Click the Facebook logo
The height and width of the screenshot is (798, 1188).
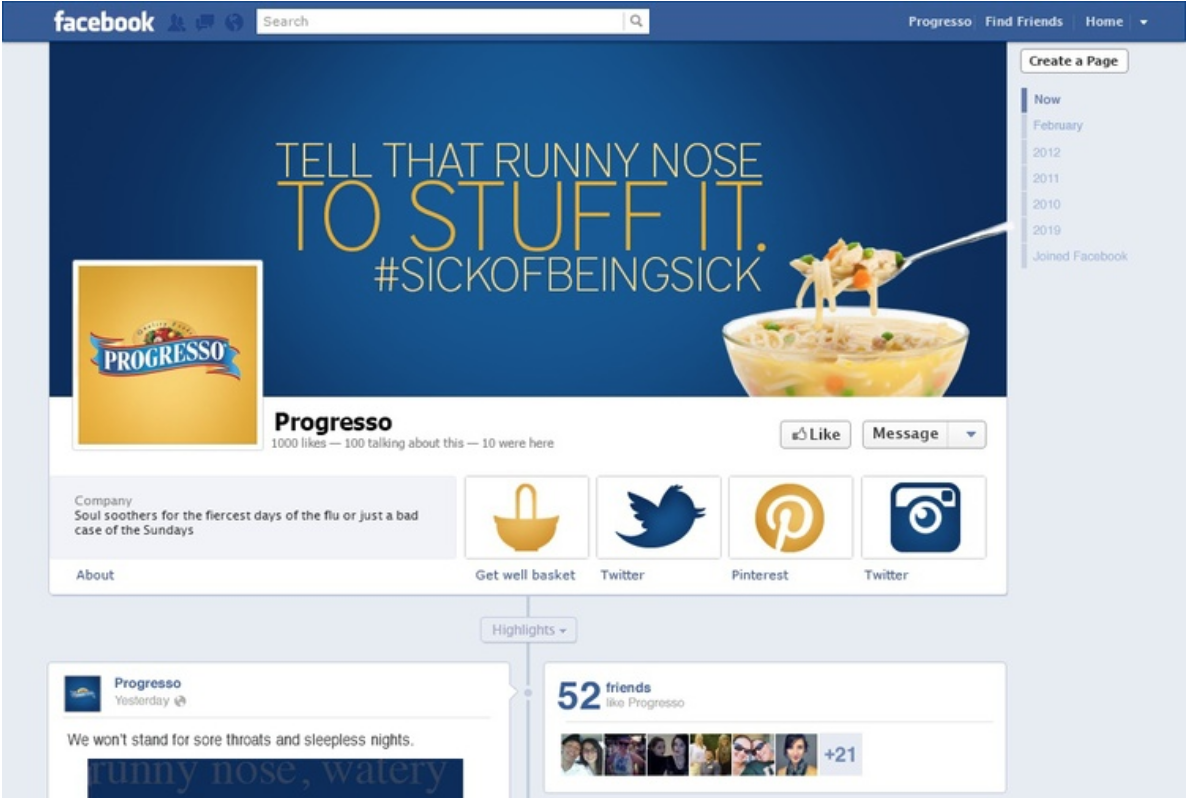point(104,21)
